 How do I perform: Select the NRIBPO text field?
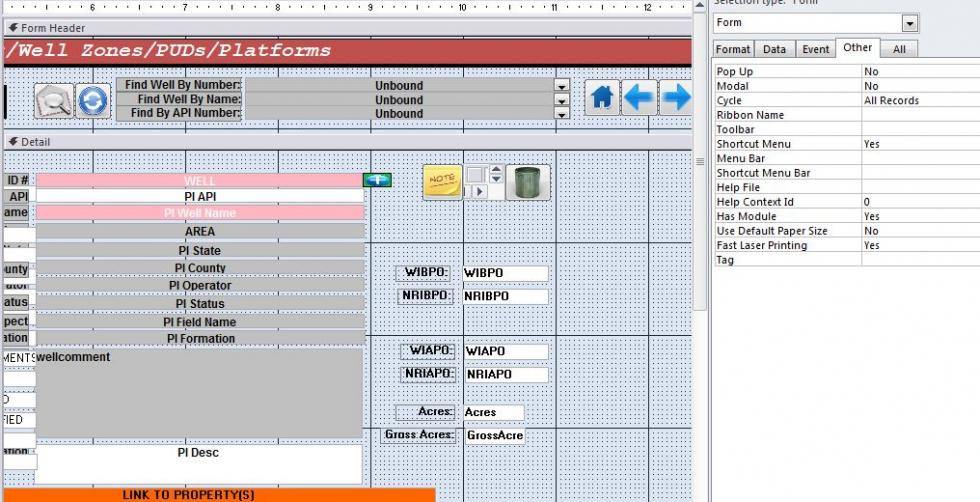pyautogui.click(x=506, y=296)
